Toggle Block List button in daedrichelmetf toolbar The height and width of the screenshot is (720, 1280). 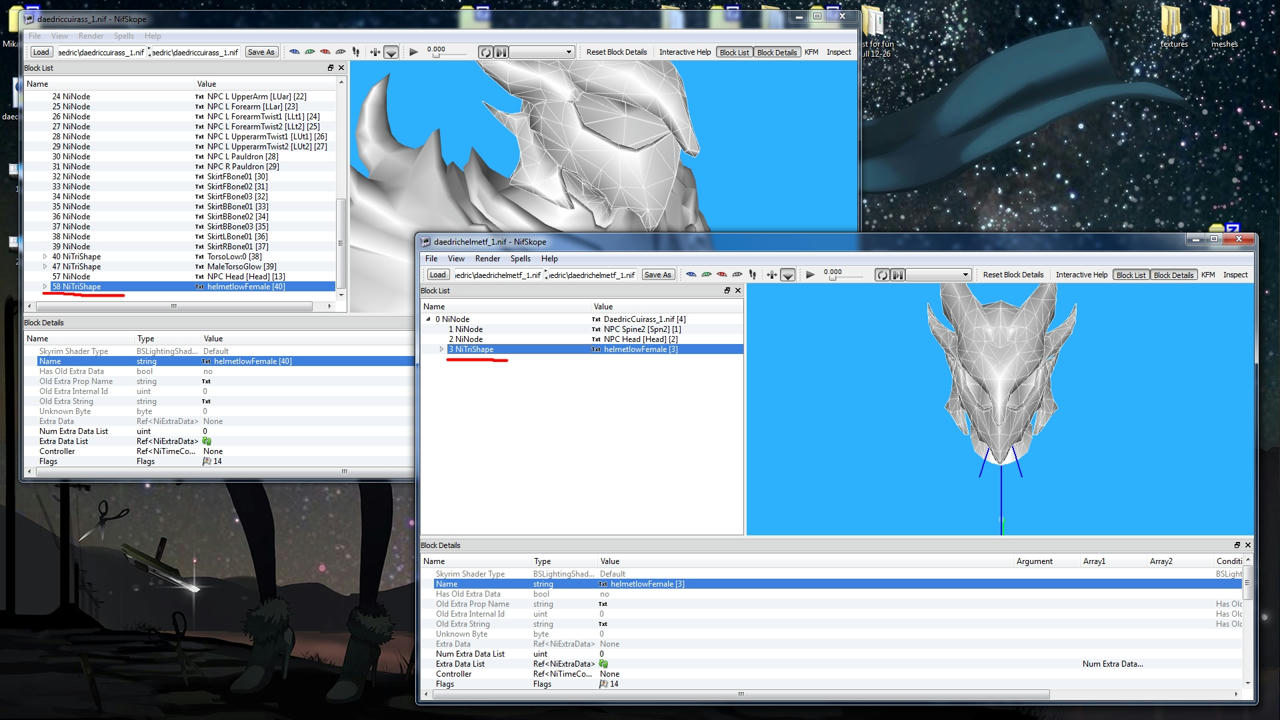tap(1131, 275)
